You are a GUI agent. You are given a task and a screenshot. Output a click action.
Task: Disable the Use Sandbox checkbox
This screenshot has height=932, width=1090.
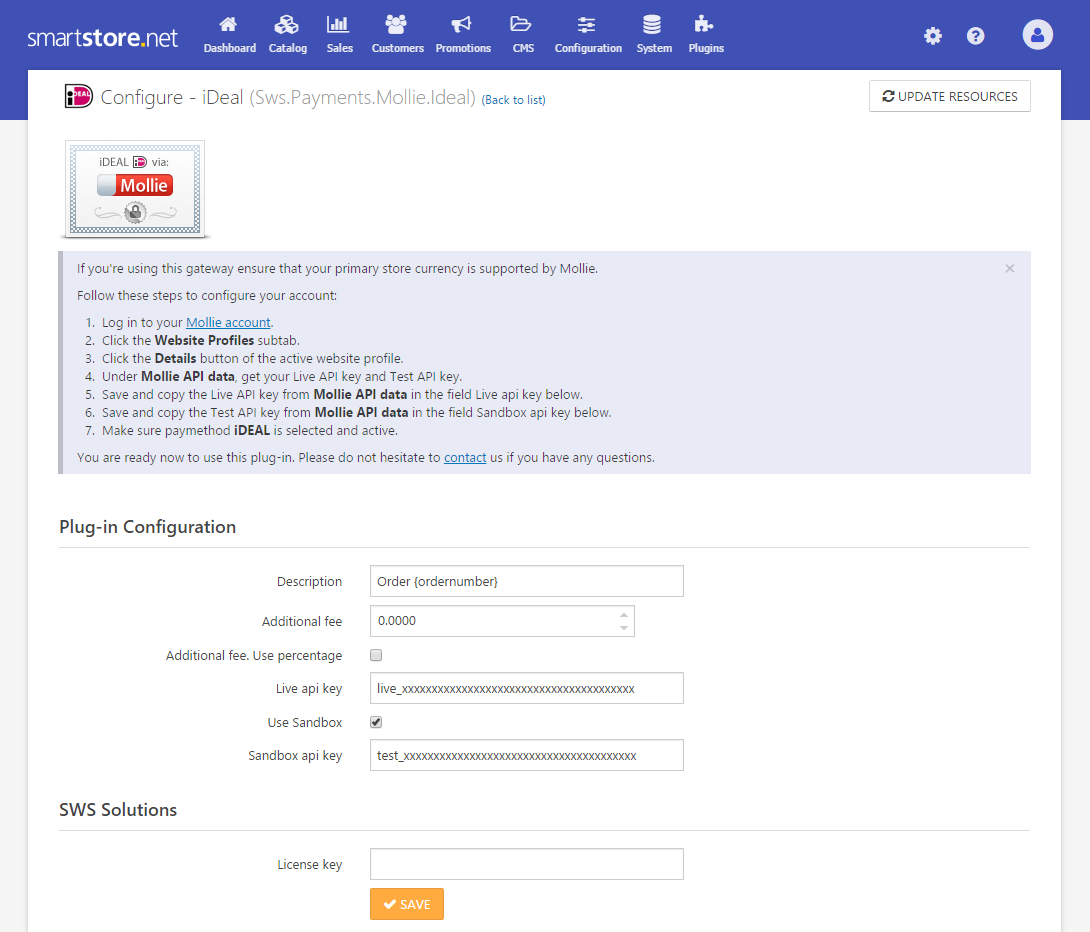tap(377, 722)
